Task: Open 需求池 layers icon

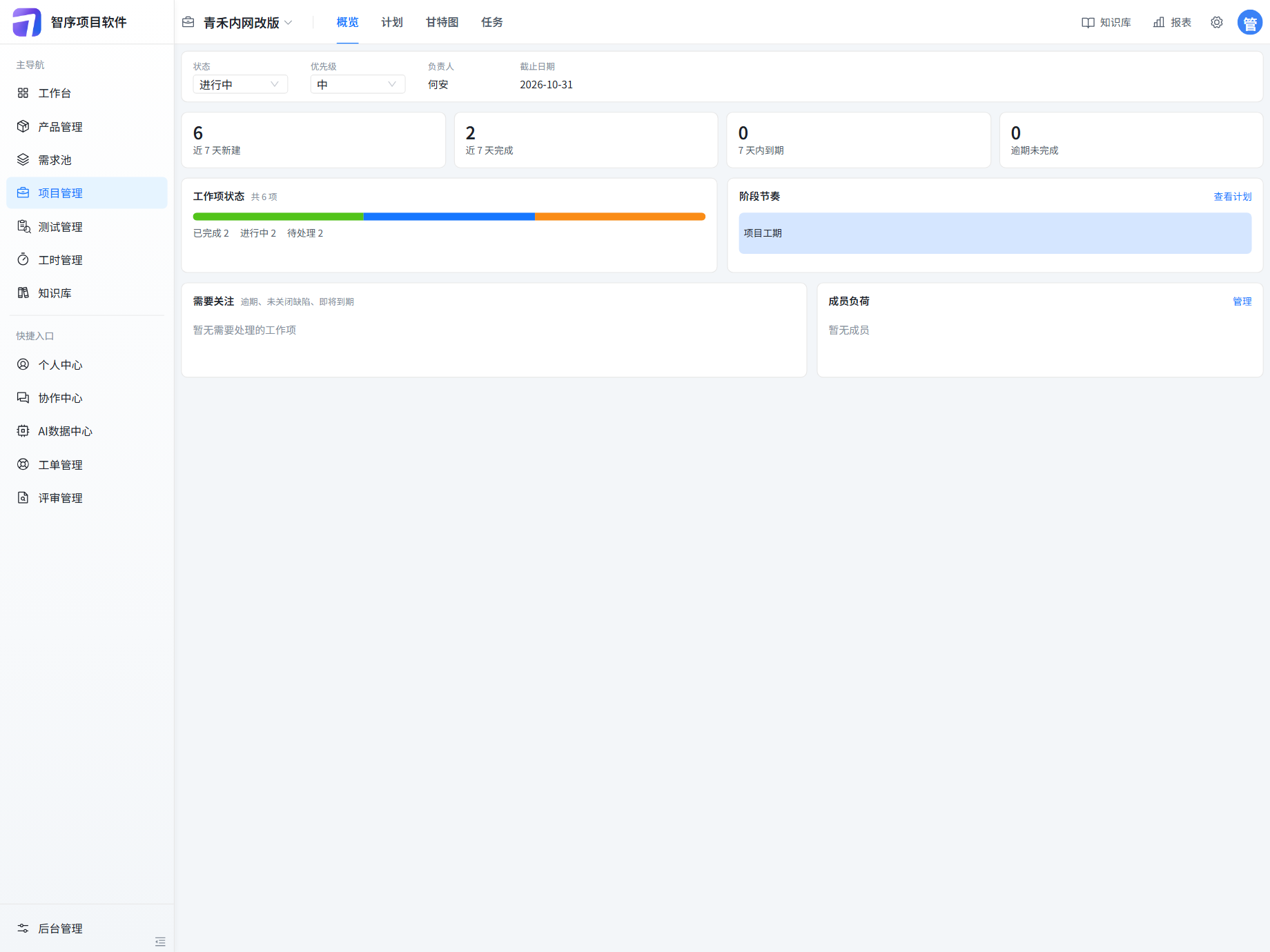Action: [x=23, y=159]
